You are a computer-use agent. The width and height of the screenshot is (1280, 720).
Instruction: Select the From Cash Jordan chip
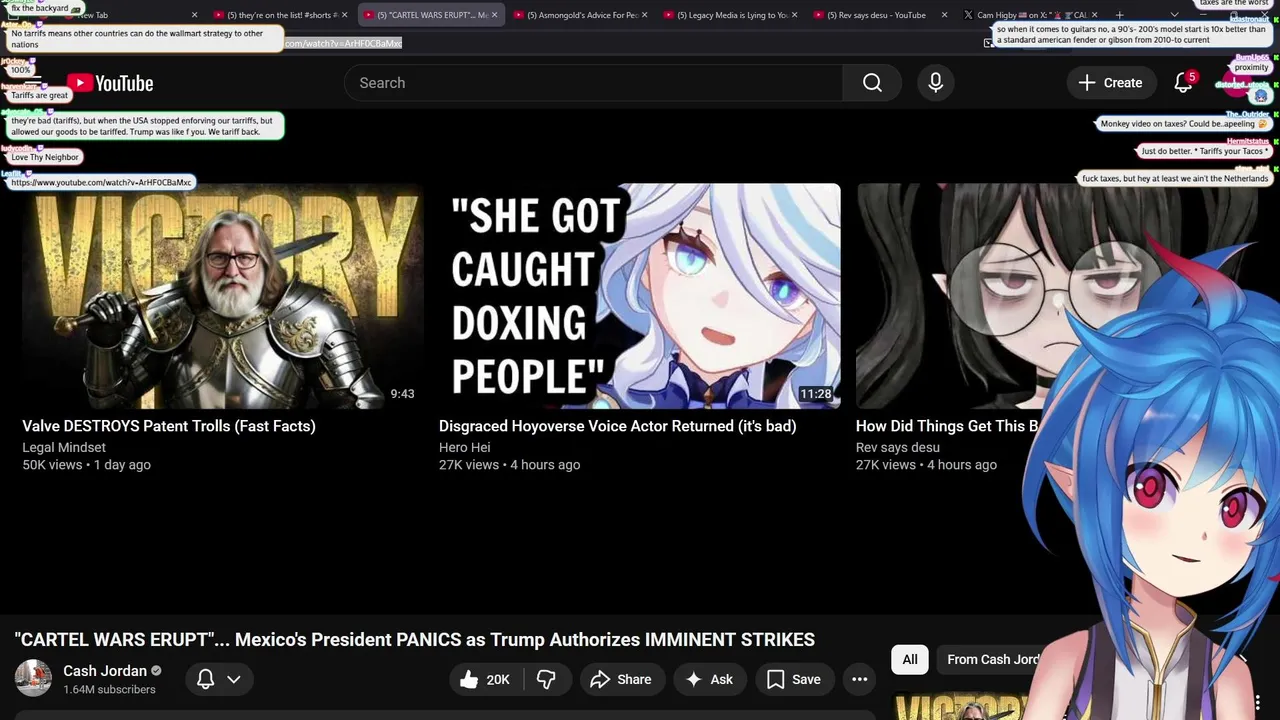[x=993, y=659]
